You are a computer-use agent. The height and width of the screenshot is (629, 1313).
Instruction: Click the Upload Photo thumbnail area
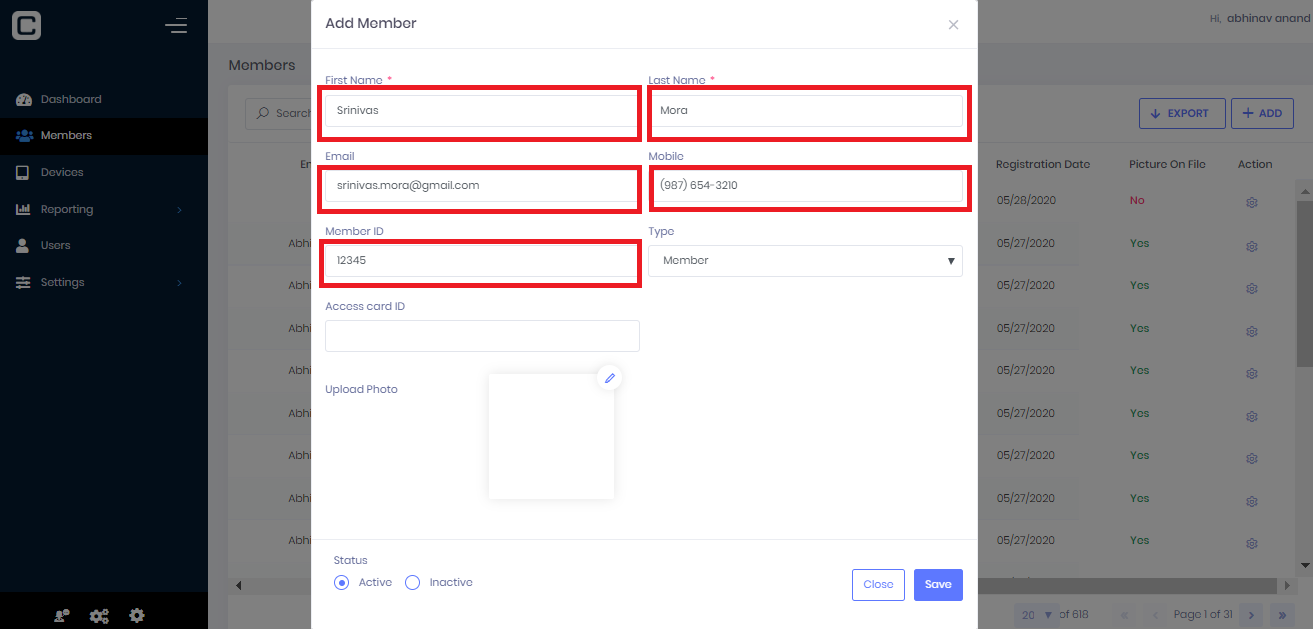point(551,437)
